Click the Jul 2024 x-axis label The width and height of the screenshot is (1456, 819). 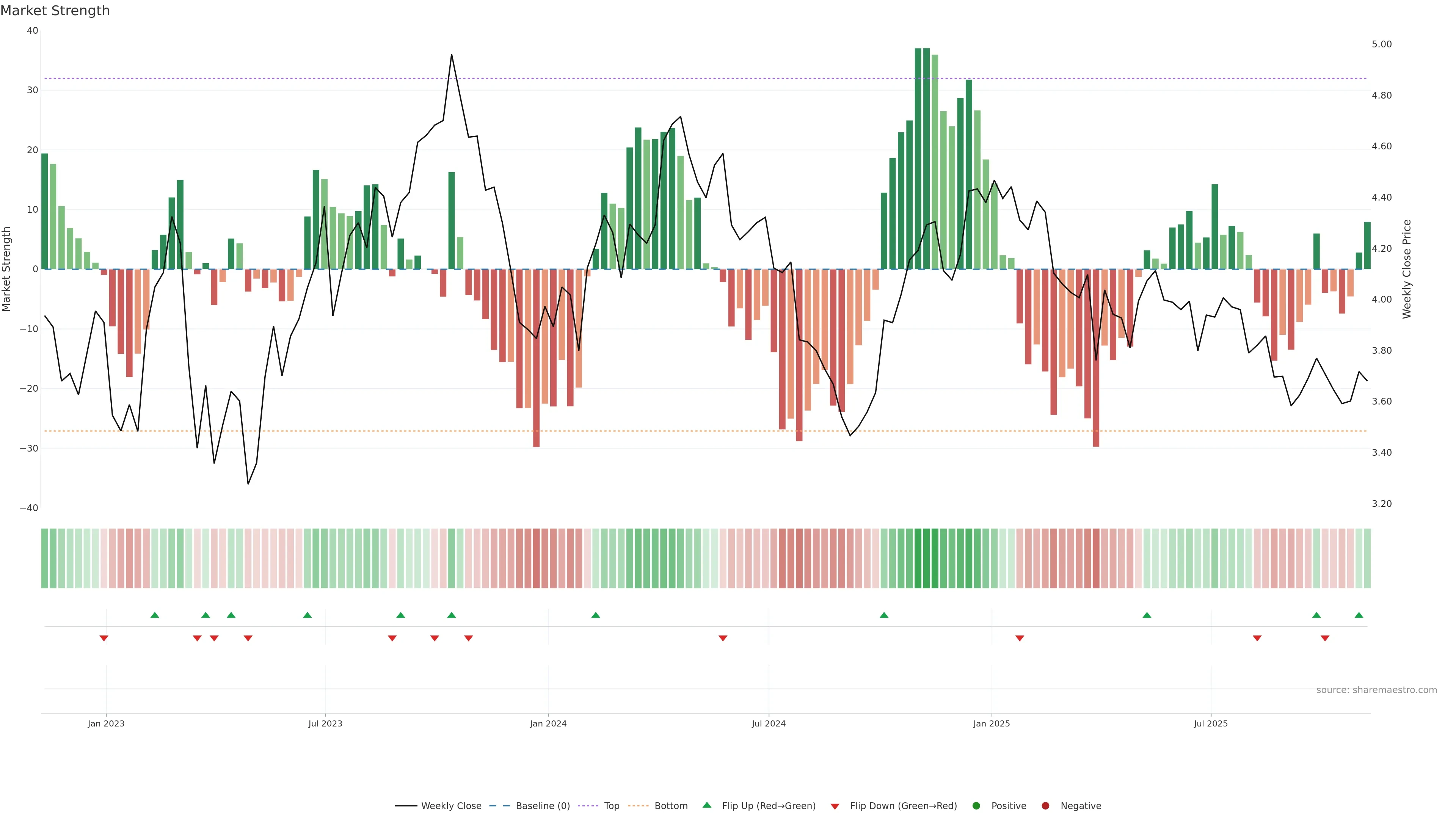pyautogui.click(x=768, y=723)
